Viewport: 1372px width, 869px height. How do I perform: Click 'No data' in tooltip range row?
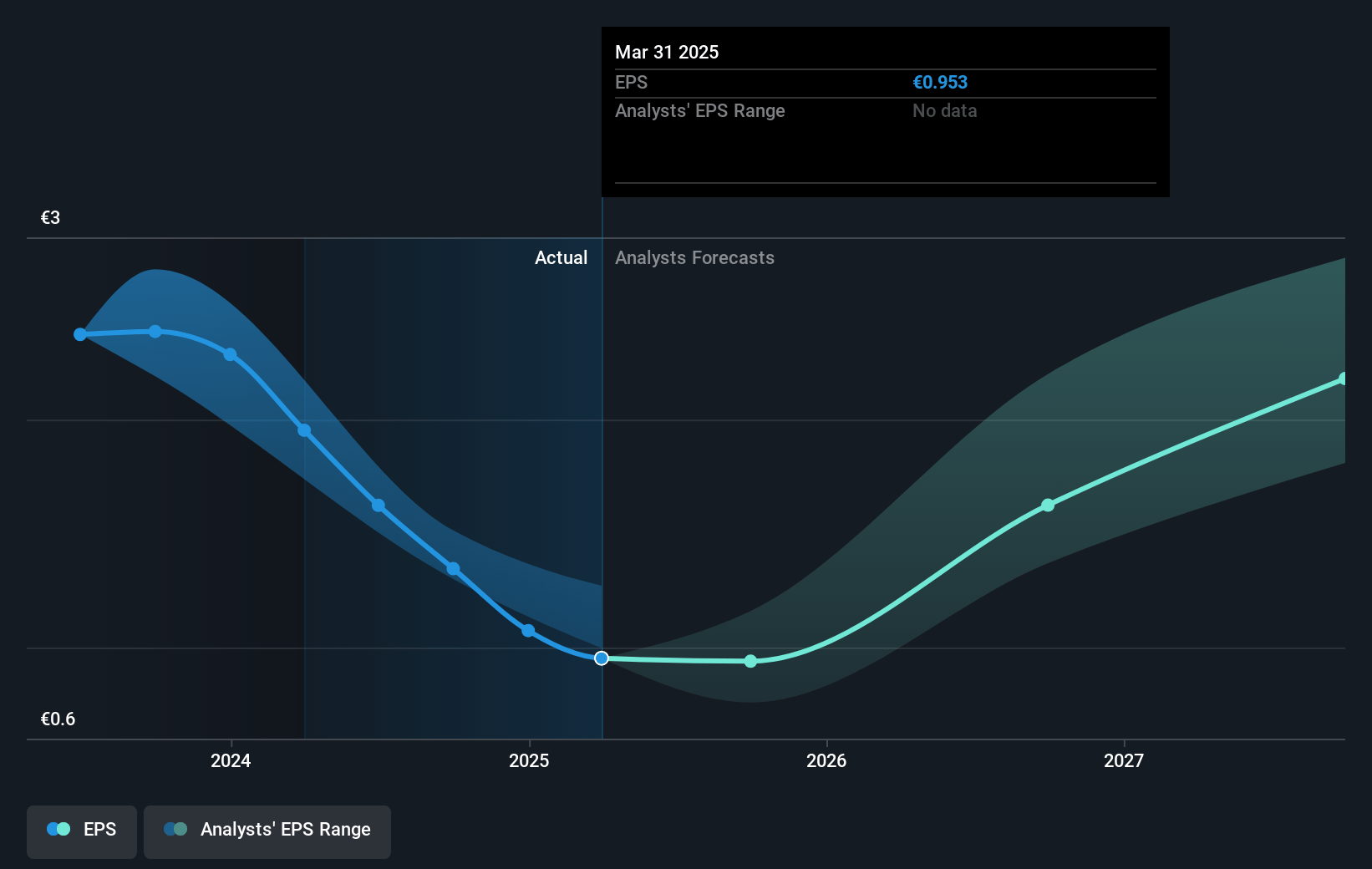[x=944, y=111]
